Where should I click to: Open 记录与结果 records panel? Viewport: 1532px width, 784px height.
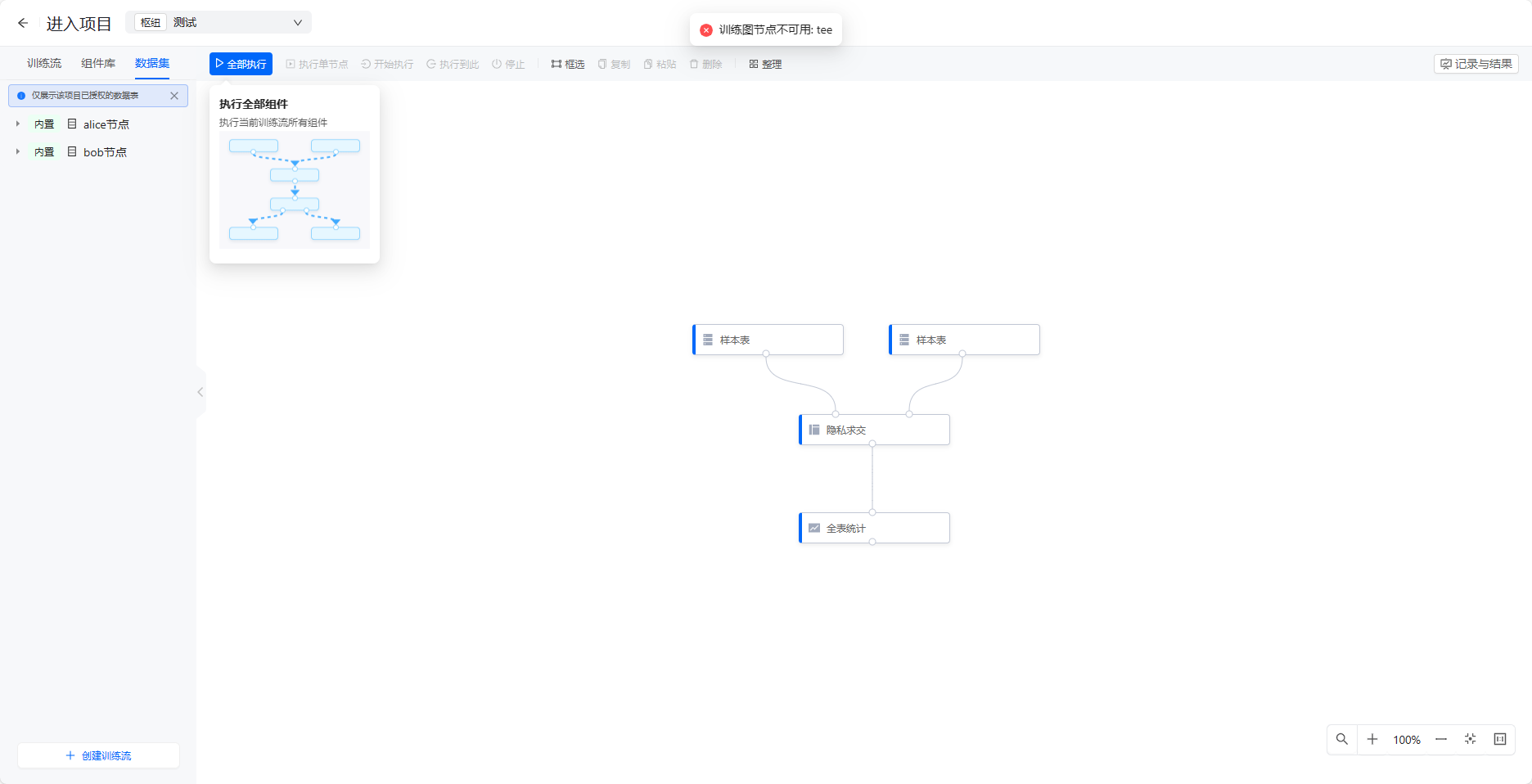pyautogui.click(x=1476, y=63)
